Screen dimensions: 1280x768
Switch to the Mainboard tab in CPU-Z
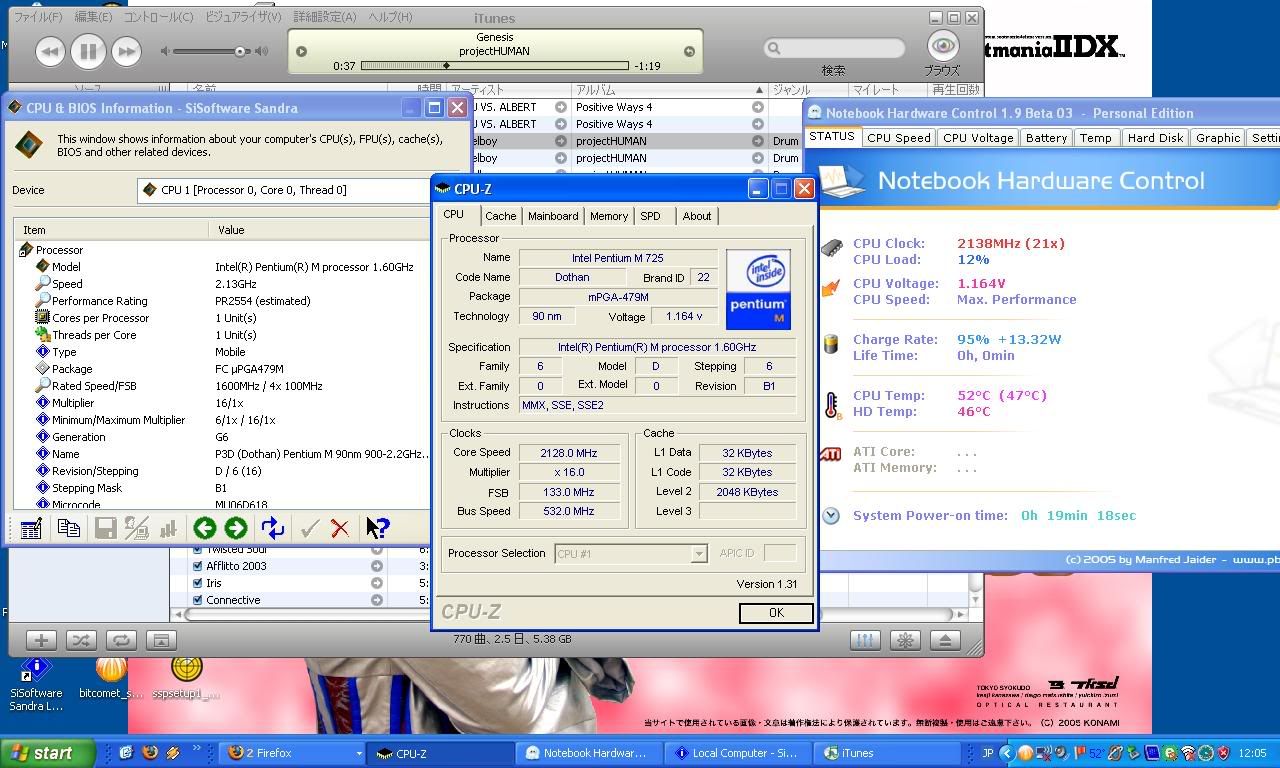coord(553,216)
